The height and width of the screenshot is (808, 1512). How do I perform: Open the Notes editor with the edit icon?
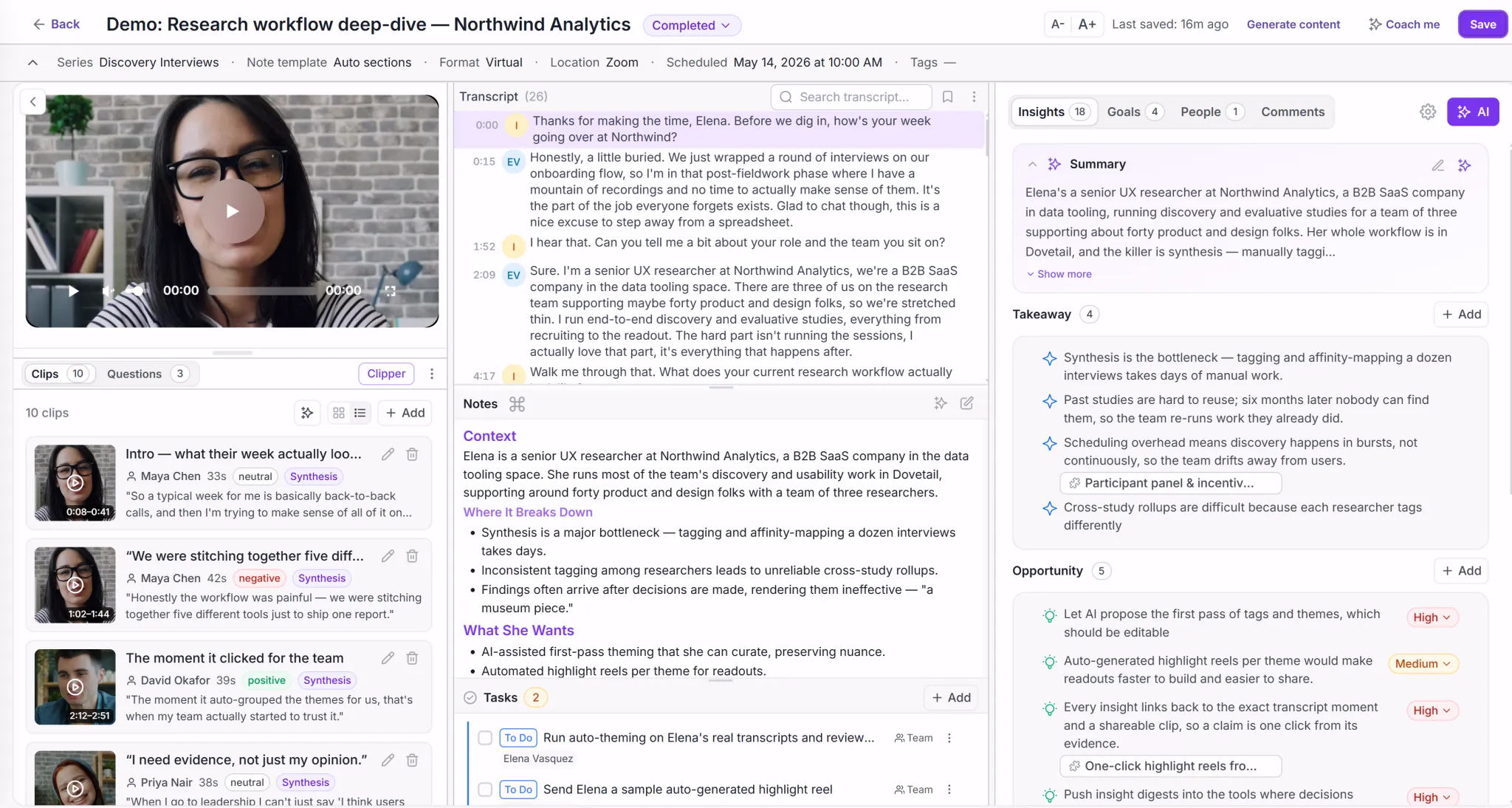966,403
